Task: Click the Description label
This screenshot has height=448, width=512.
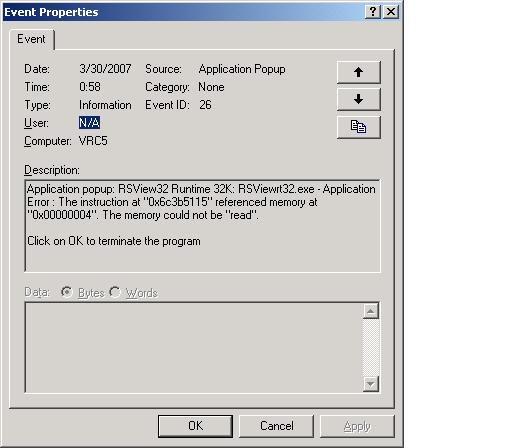Action: [x=52, y=170]
